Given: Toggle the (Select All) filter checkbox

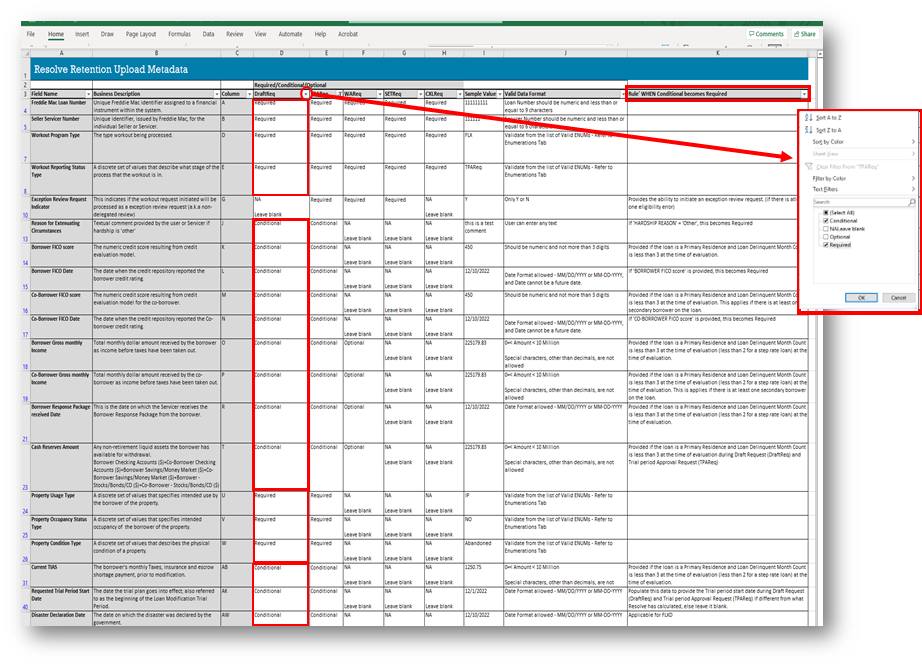Looking at the screenshot, I should click(826, 213).
